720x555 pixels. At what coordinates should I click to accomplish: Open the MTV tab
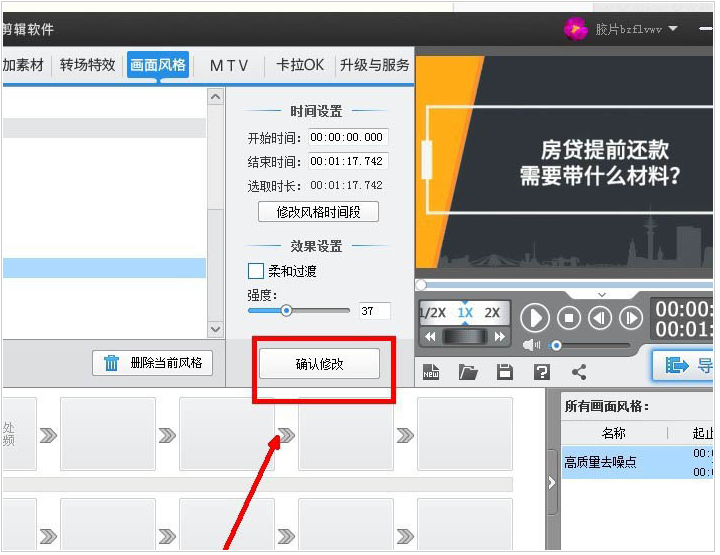pos(229,65)
